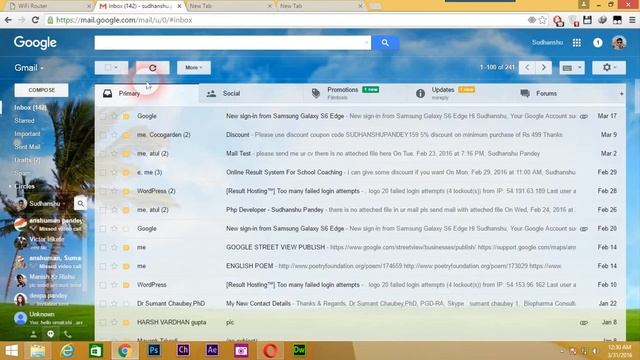Reload the page in Chrome
Screen dimensions: 640x360
(36, 20)
